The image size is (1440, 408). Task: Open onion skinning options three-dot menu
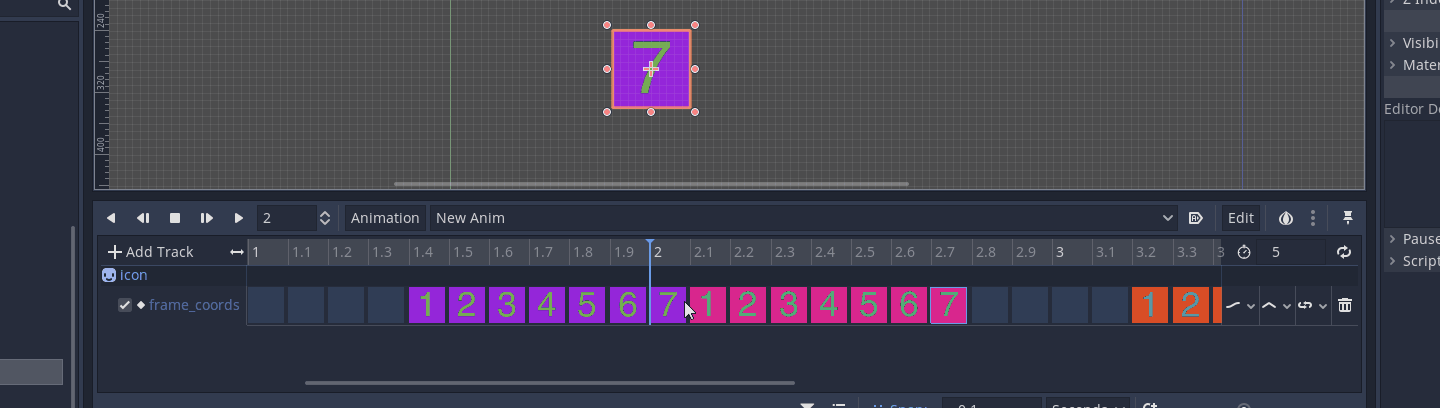(1313, 218)
